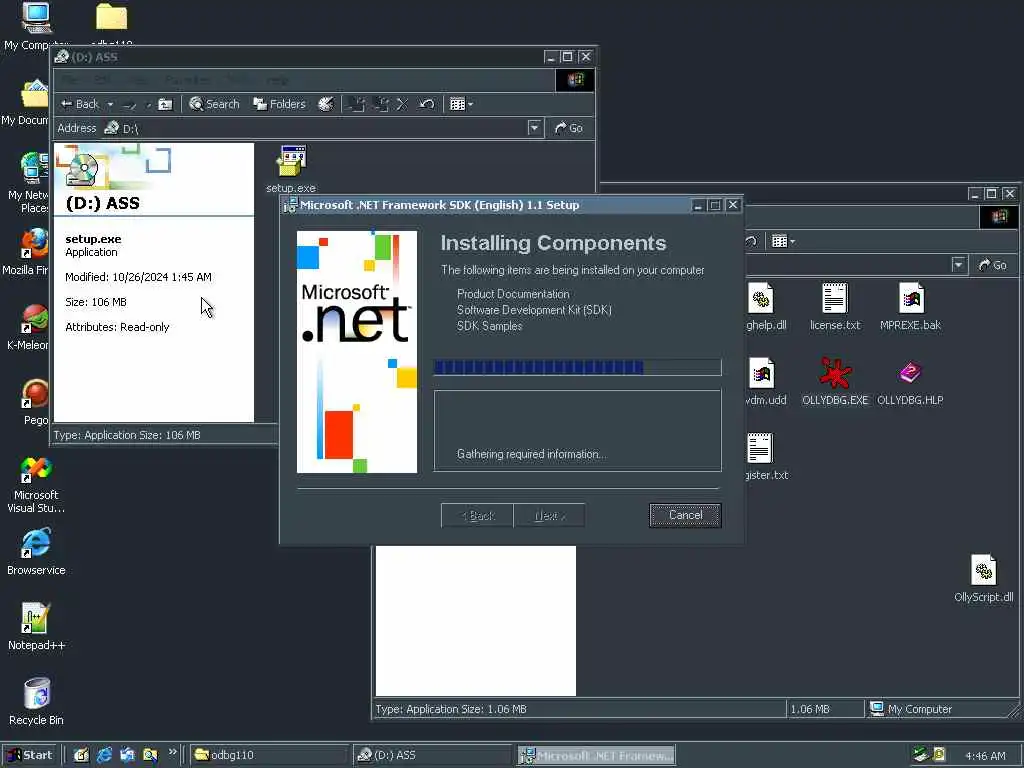This screenshot has width=1024, height=768.
Task: Select register.txt file in odbg110 window
Action: tap(765, 456)
